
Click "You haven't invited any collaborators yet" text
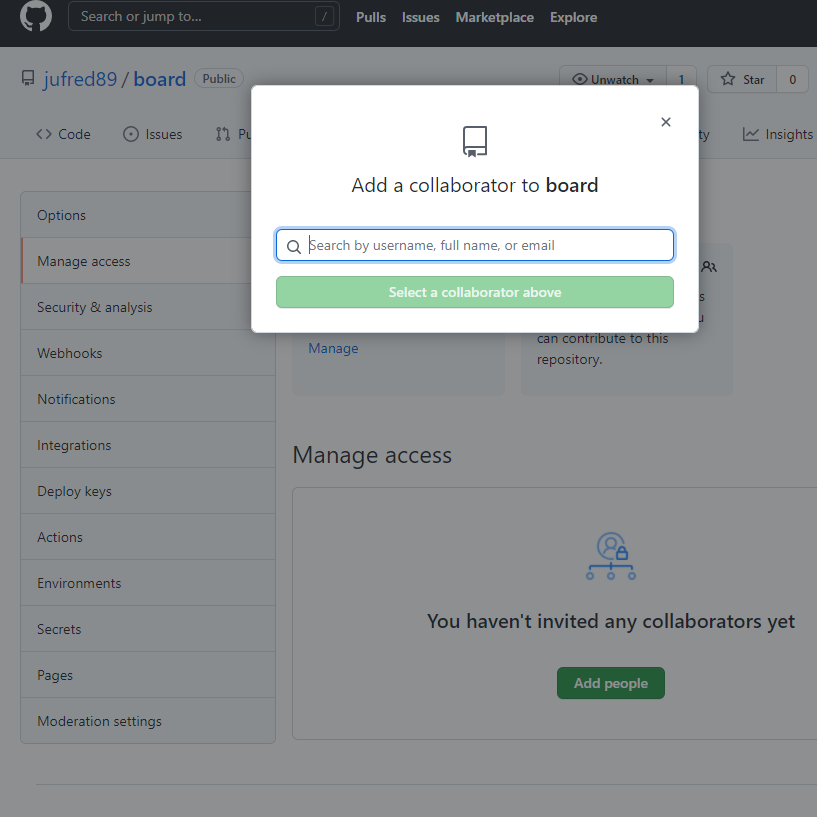coord(611,621)
